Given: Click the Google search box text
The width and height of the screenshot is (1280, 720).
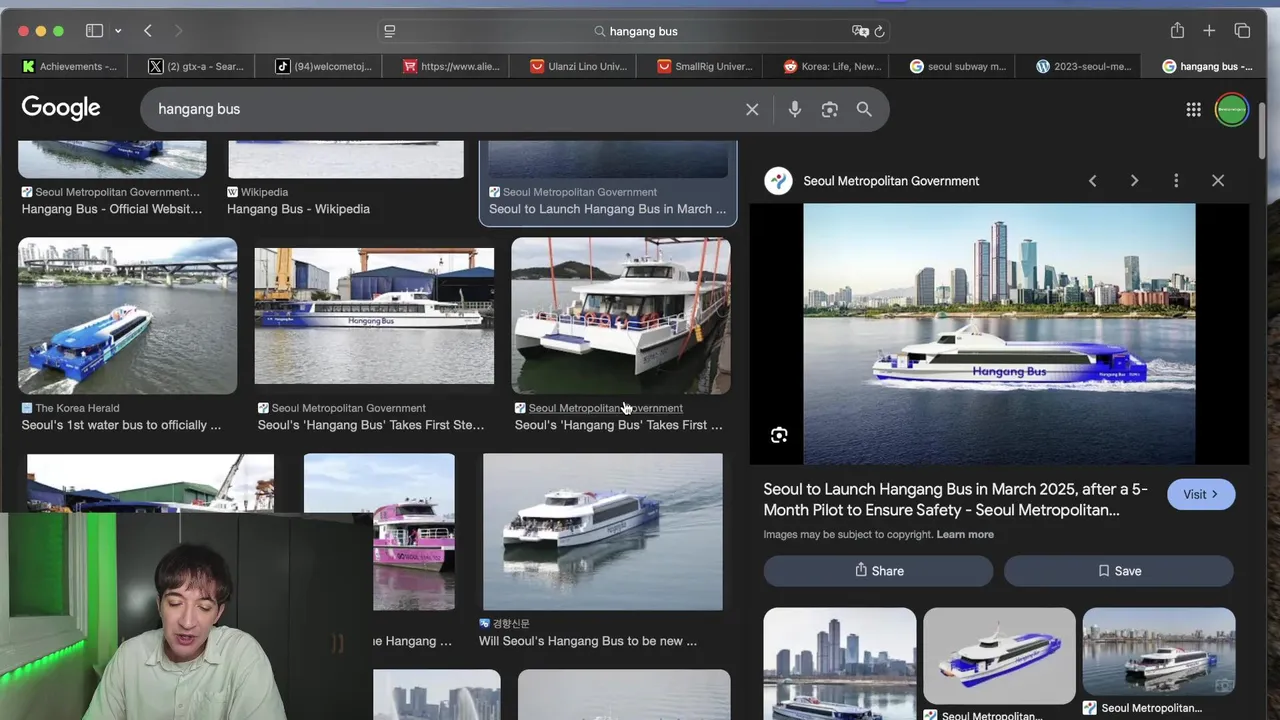Looking at the screenshot, I should point(199,109).
